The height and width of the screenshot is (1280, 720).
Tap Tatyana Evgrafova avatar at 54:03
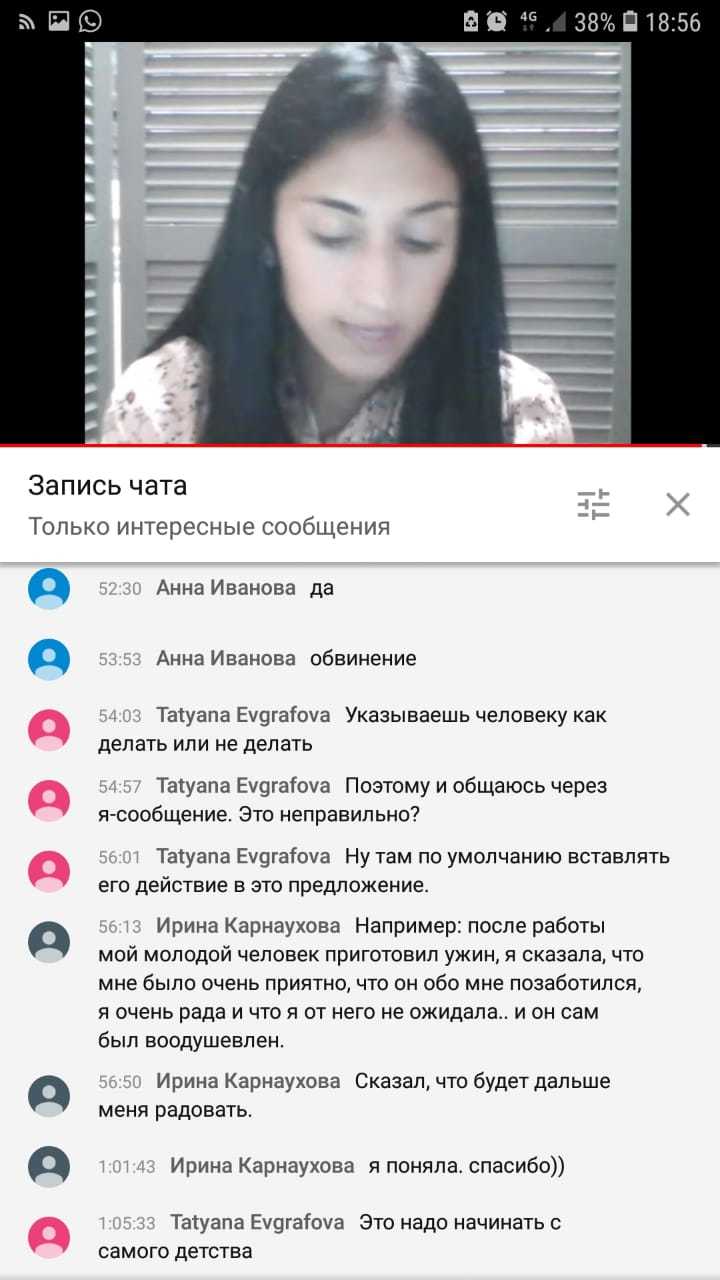tap(49, 729)
